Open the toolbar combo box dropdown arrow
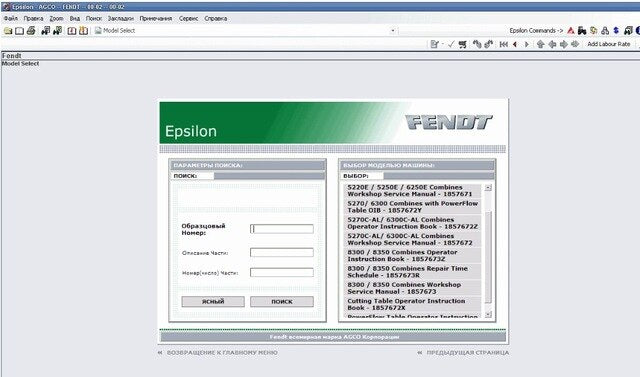Viewport: 640px width, 377px height. 393,31
